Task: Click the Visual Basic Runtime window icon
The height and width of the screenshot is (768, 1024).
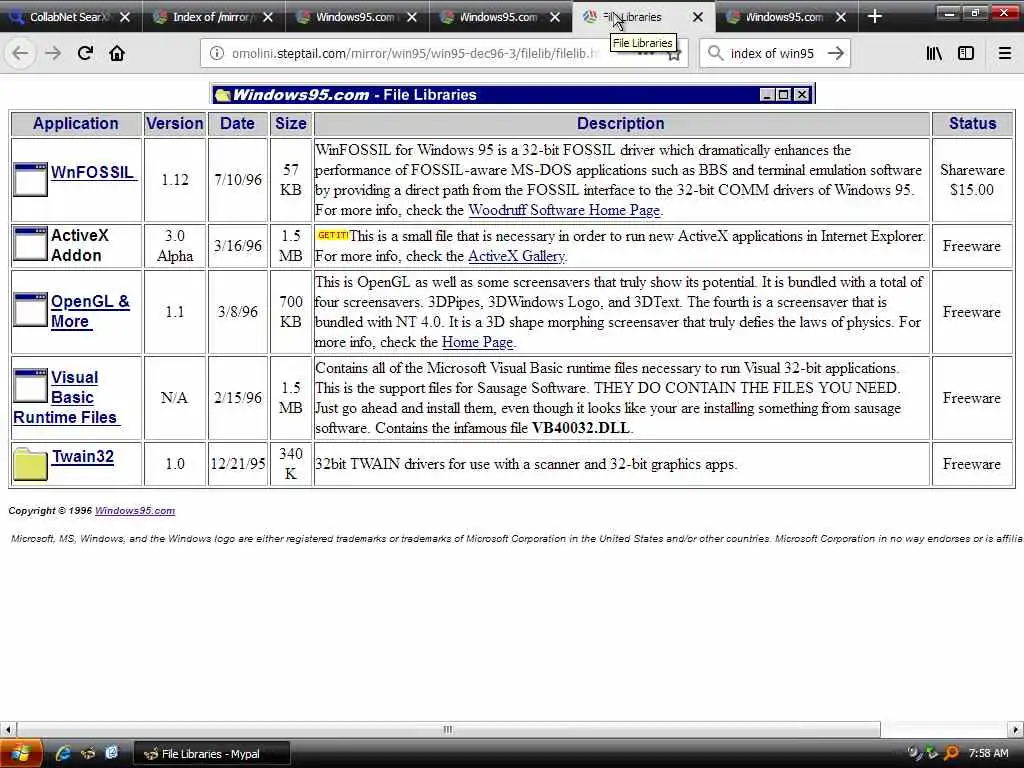Action: [30, 385]
